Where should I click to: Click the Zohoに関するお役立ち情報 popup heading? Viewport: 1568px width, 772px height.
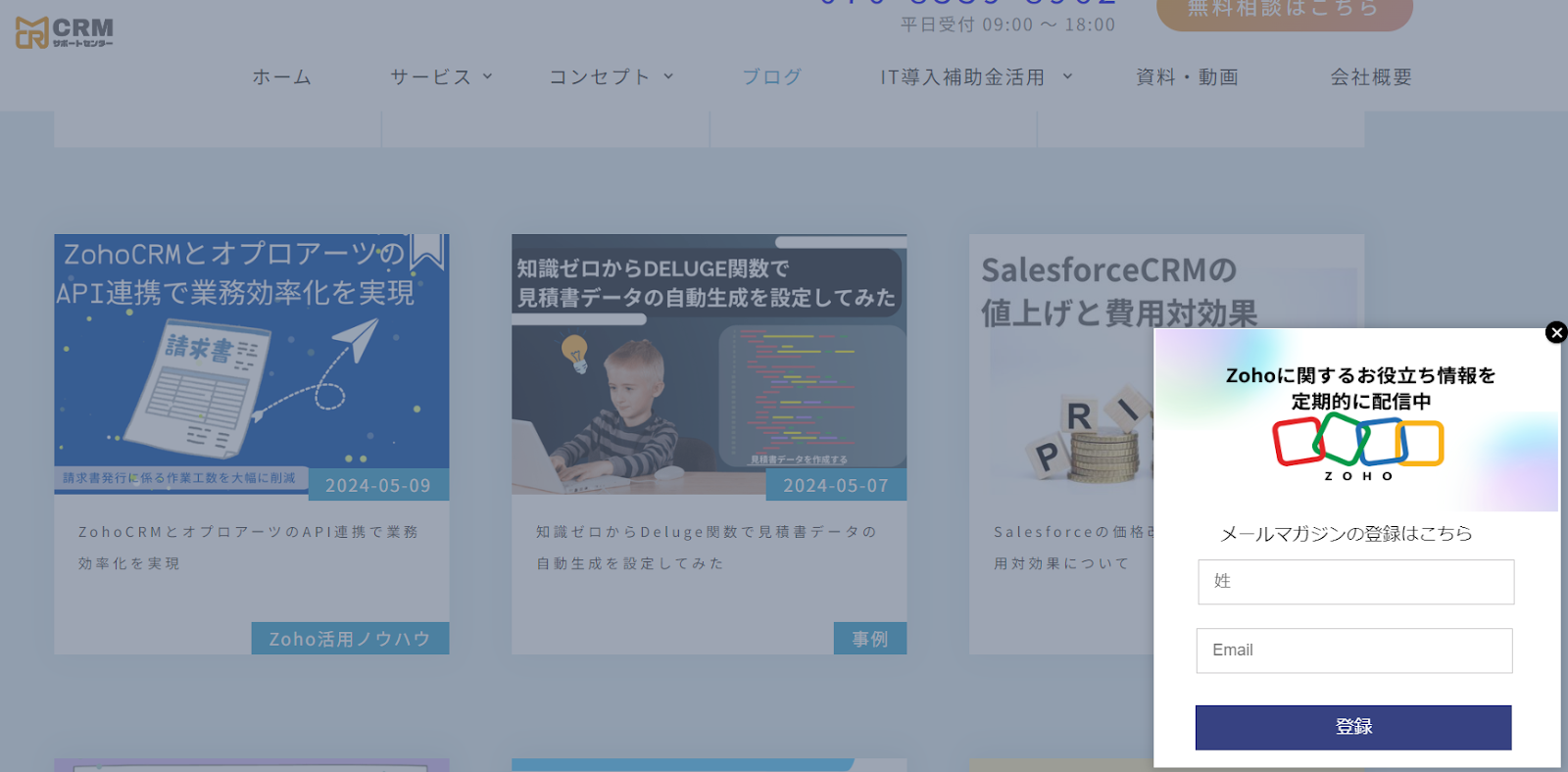(x=1361, y=388)
